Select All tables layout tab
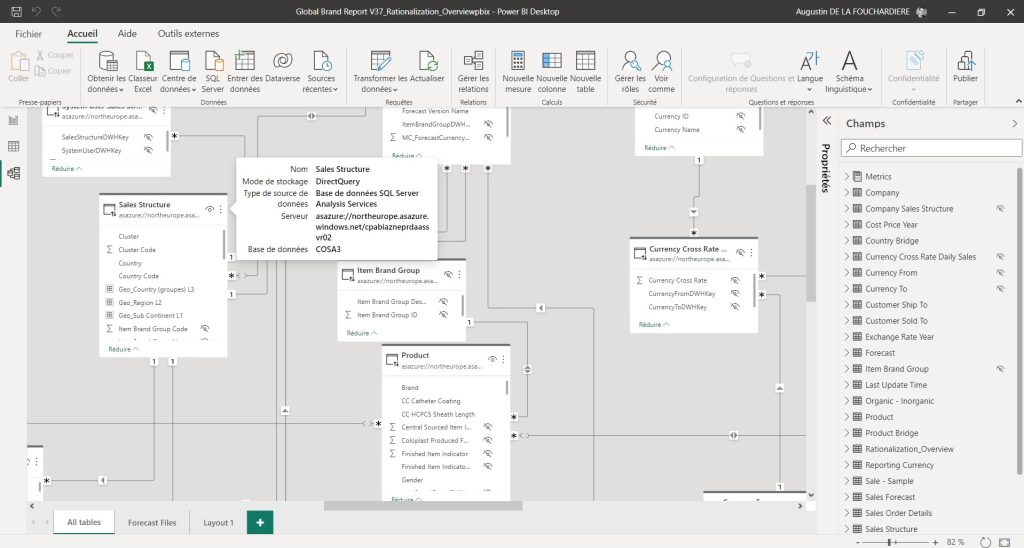1024x548 pixels. (84, 523)
